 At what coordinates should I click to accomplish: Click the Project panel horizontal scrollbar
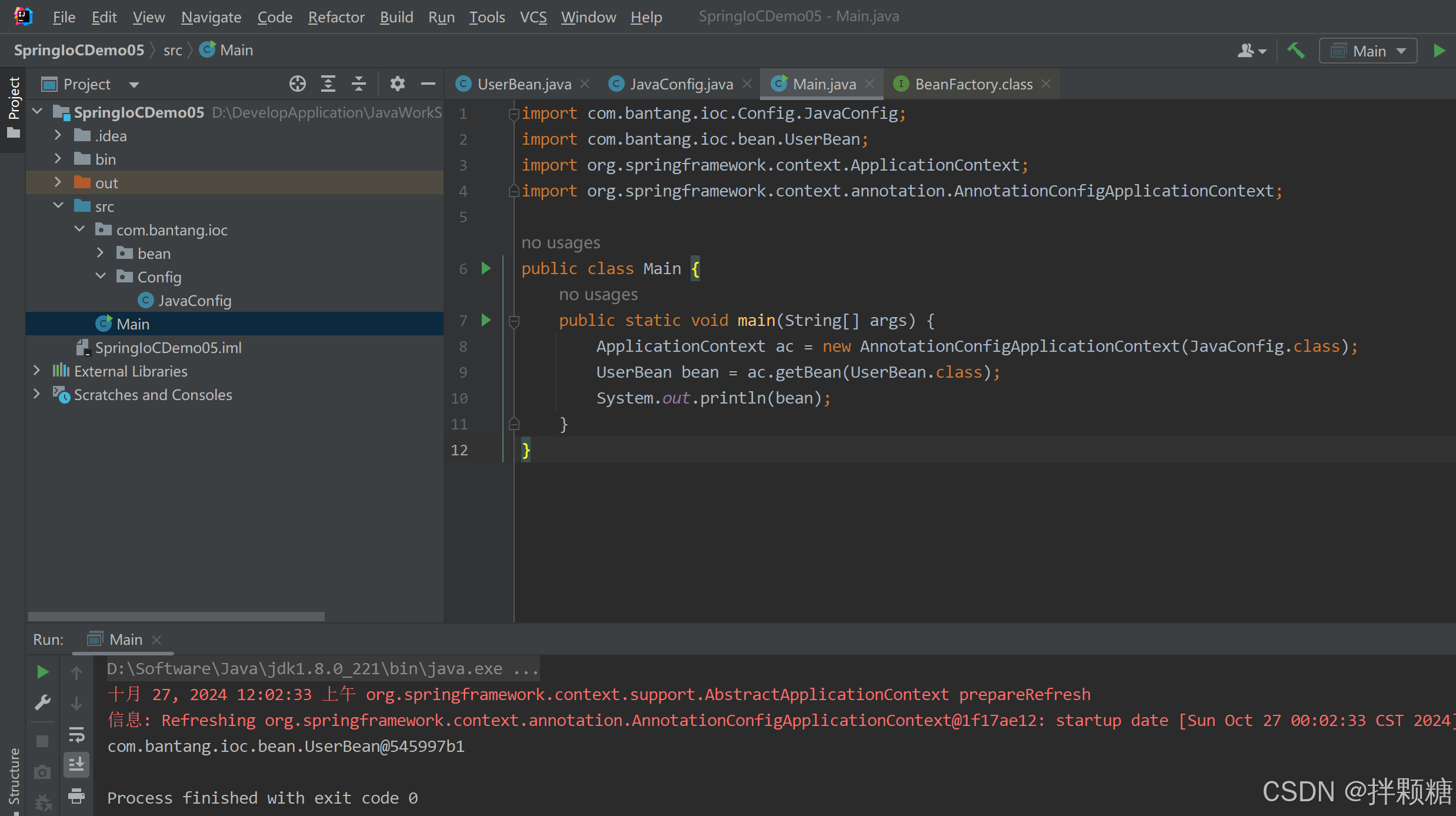176,616
